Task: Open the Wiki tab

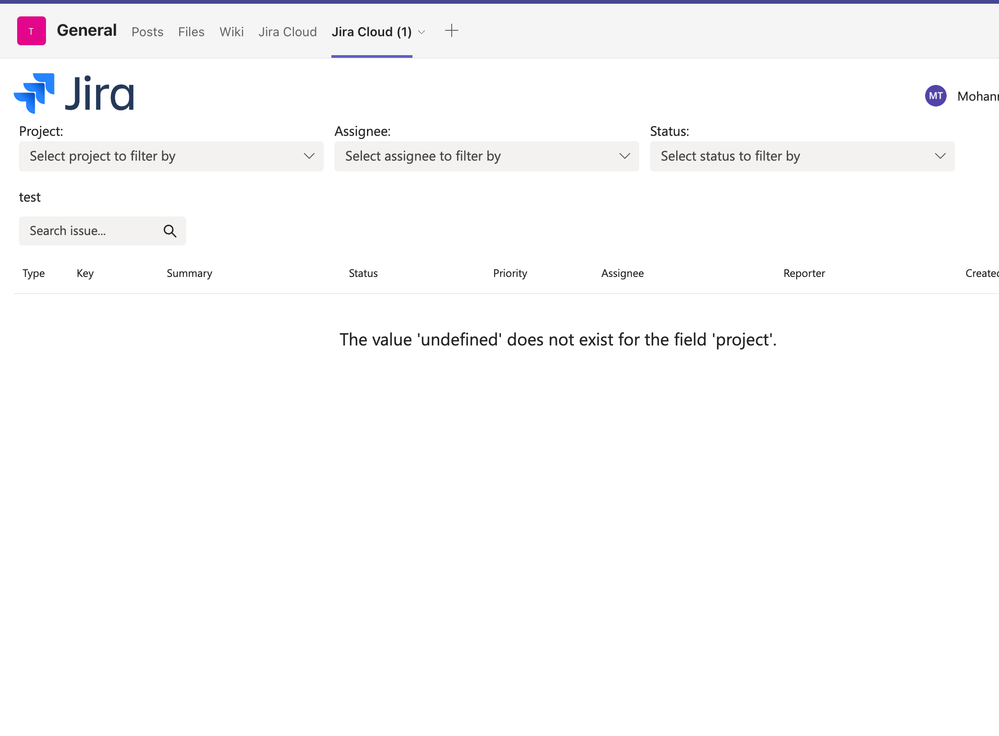Action: (231, 32)
